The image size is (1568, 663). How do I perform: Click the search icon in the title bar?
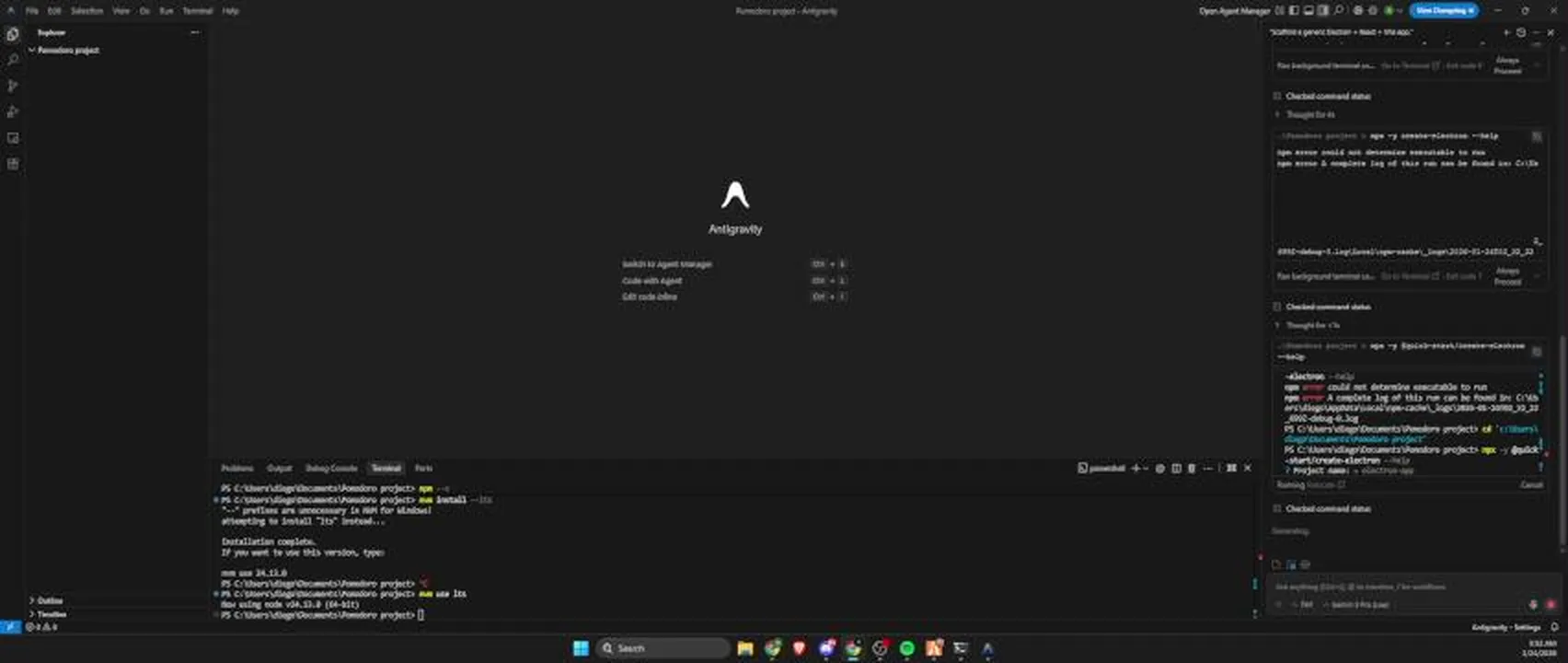pos(1339,11)
